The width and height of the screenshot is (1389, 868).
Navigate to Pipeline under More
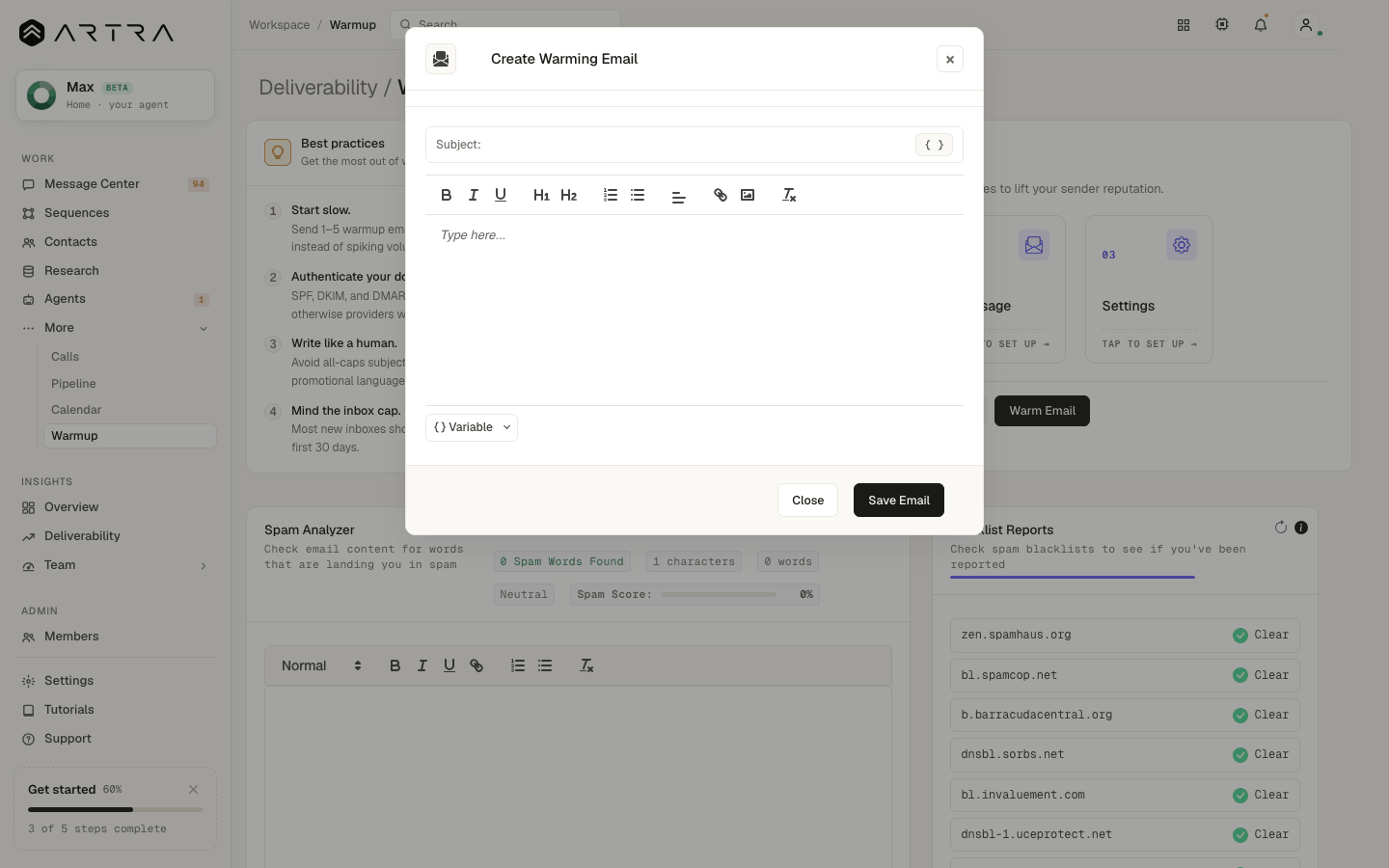129,384
